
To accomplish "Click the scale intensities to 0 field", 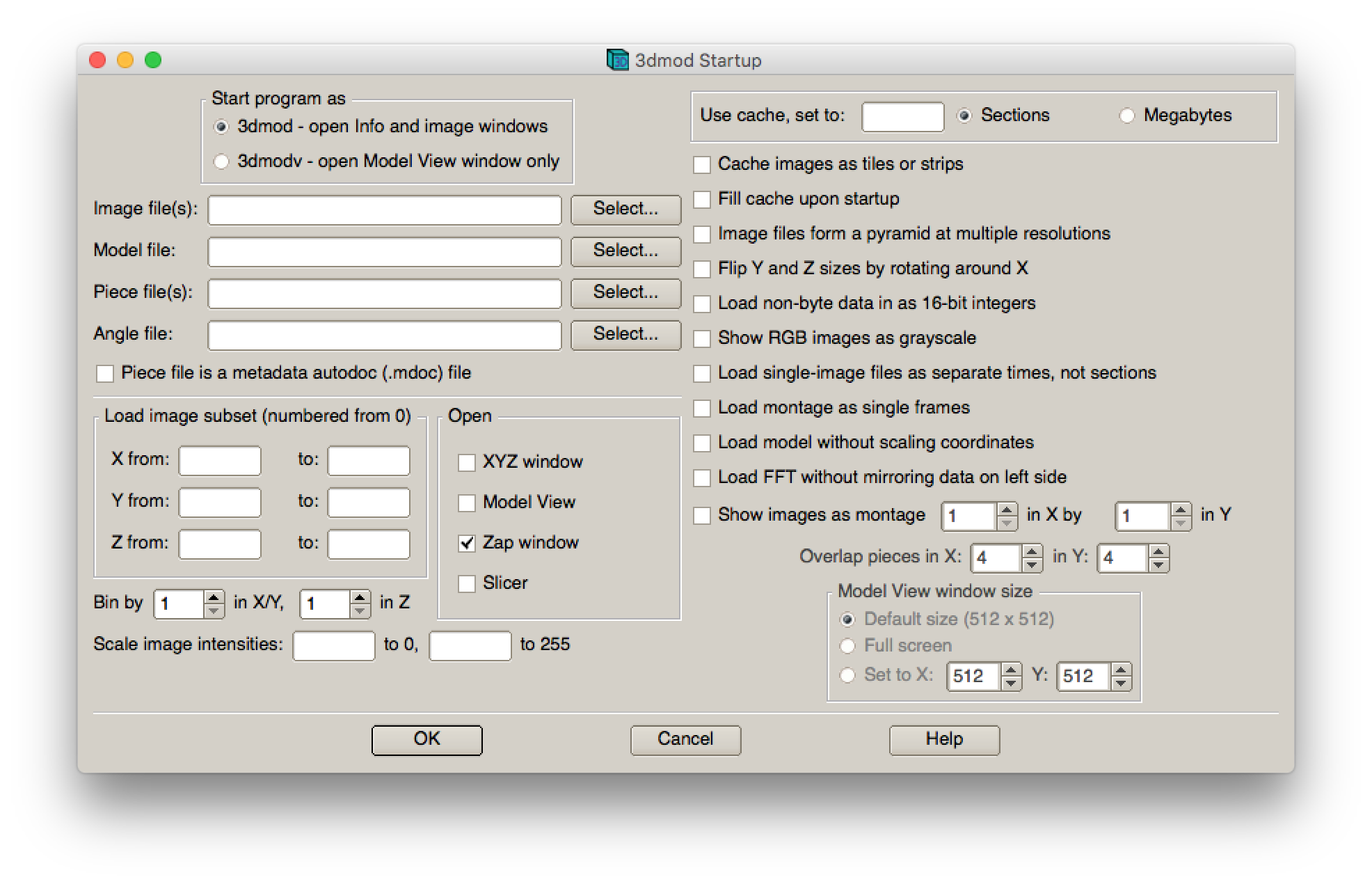I will [334, 645].
